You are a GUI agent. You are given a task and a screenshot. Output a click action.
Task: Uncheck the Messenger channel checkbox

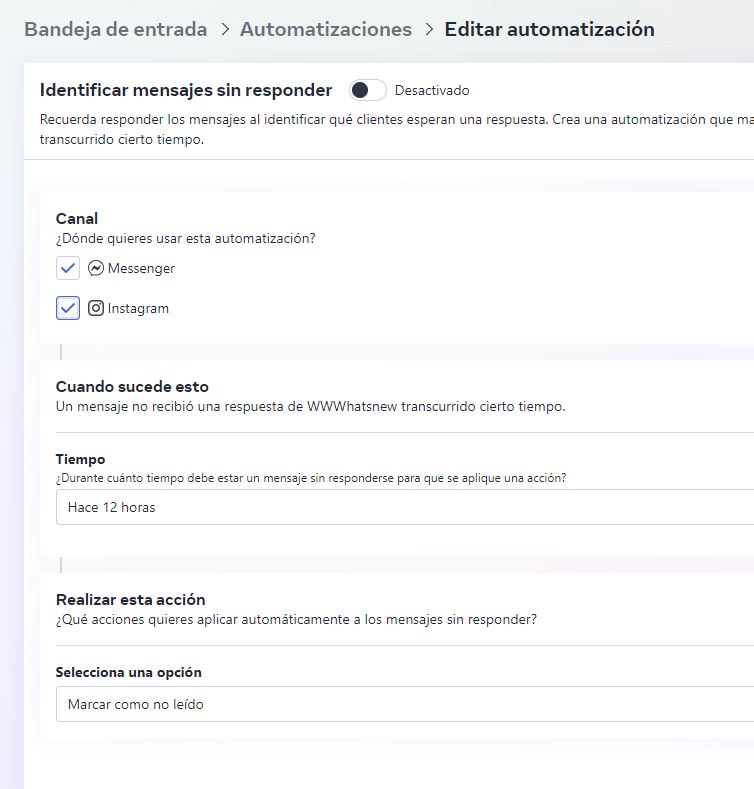(x=68, y=268)
